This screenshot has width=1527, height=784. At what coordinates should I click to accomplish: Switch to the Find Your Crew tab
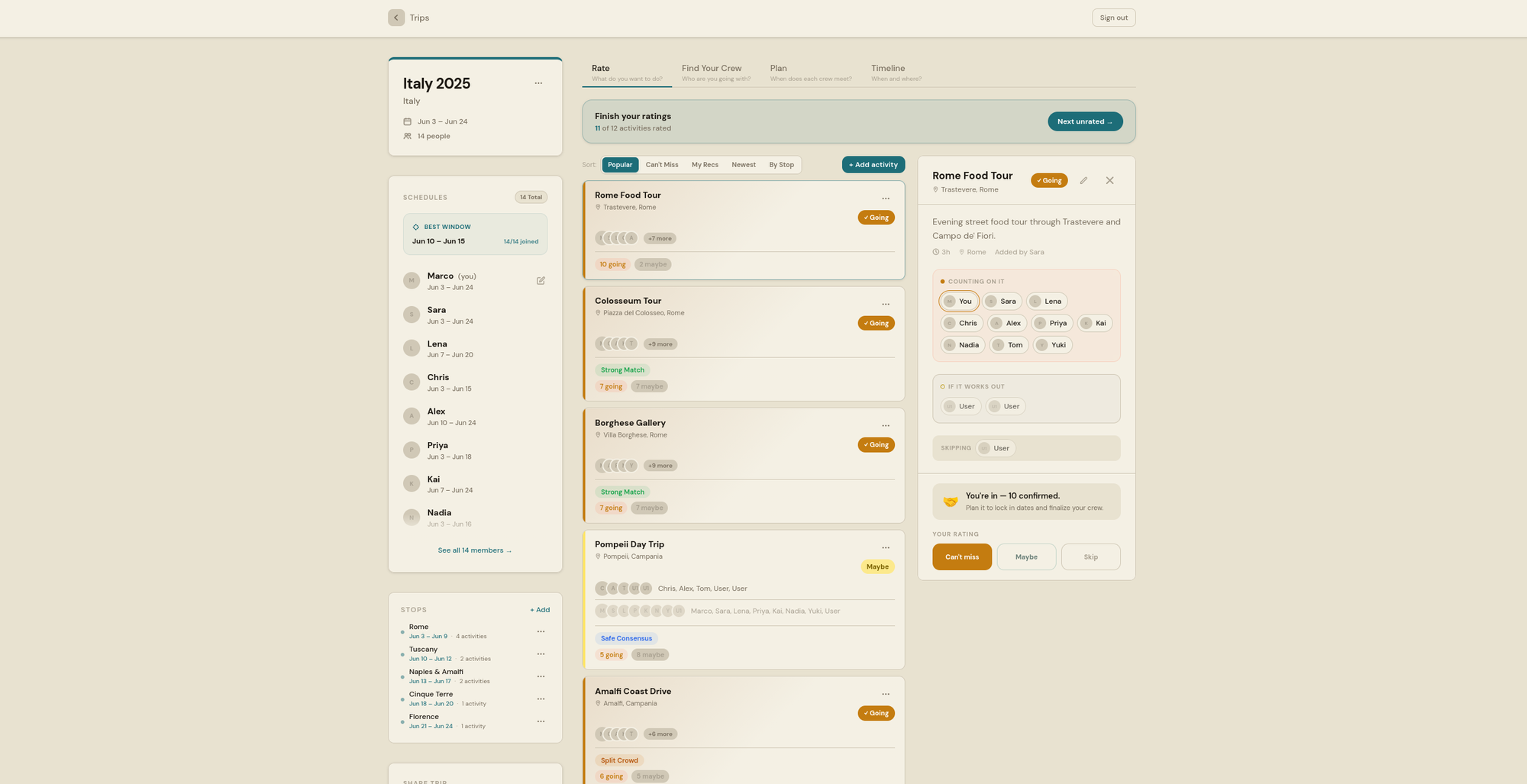coord(715,73)
